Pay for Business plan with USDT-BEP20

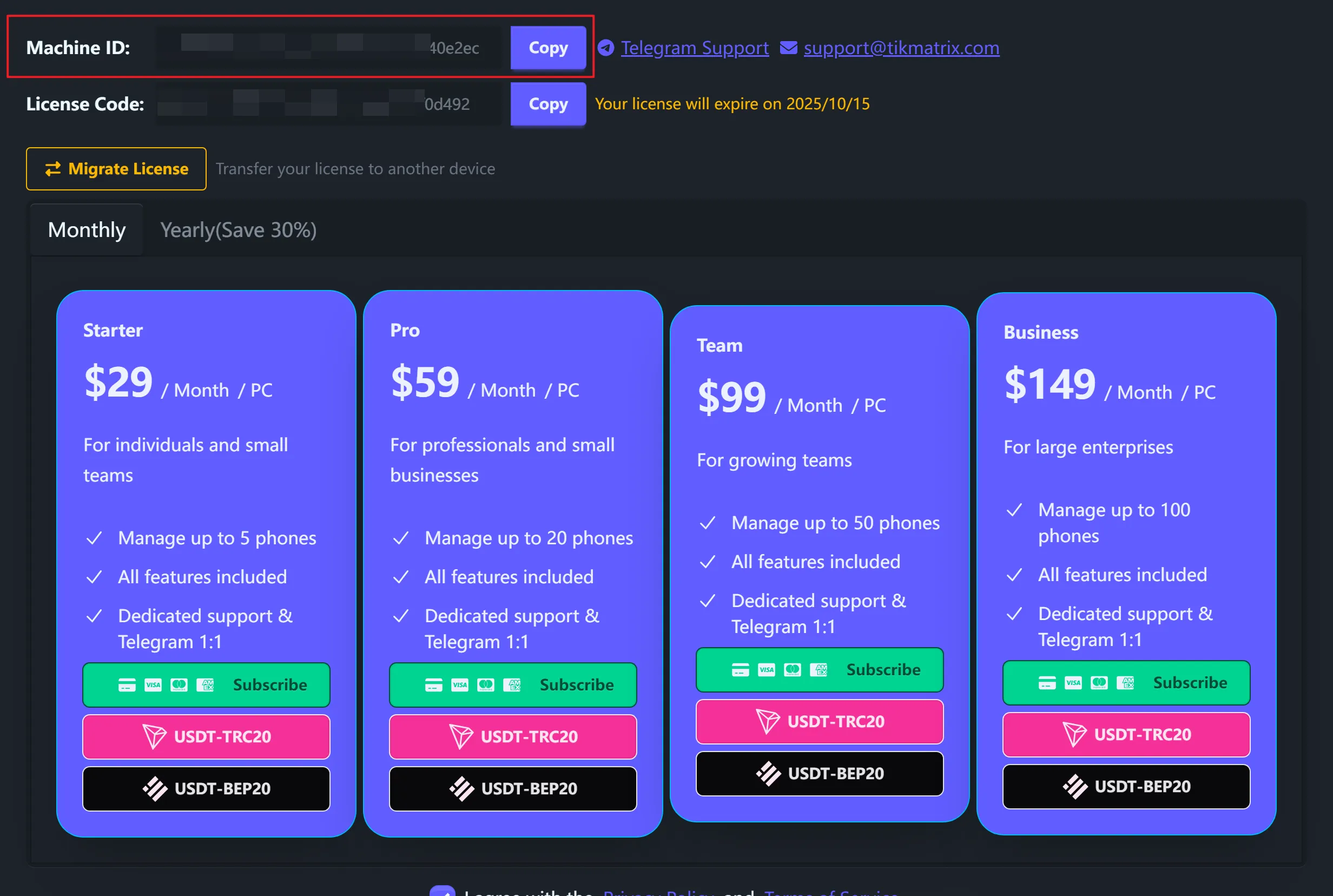pyautogui.click(x=1126, y=787)
